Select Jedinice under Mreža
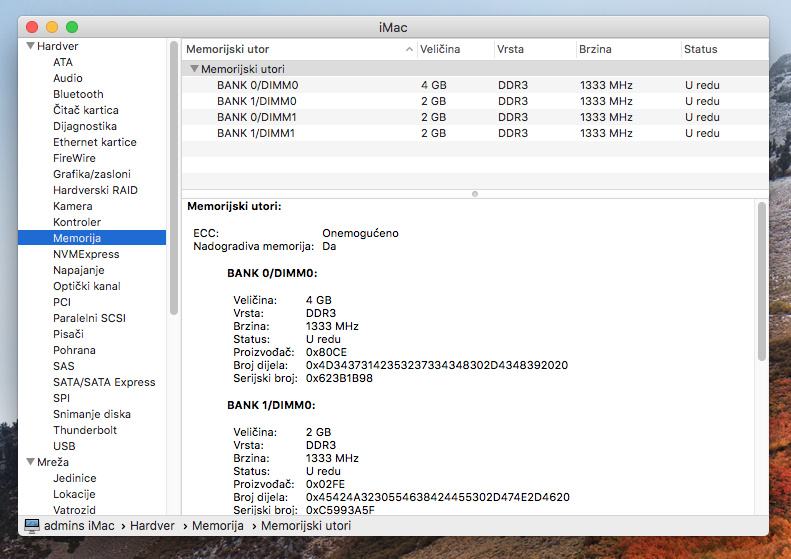This screenshot has height=559, width=791. [x=75, y=478]
